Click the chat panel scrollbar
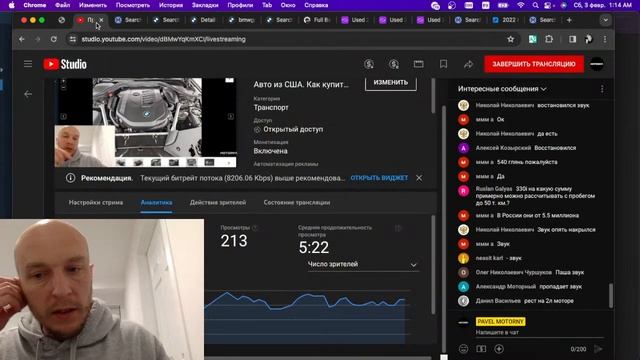The image size is (640, 360). (x=611, y=296)
